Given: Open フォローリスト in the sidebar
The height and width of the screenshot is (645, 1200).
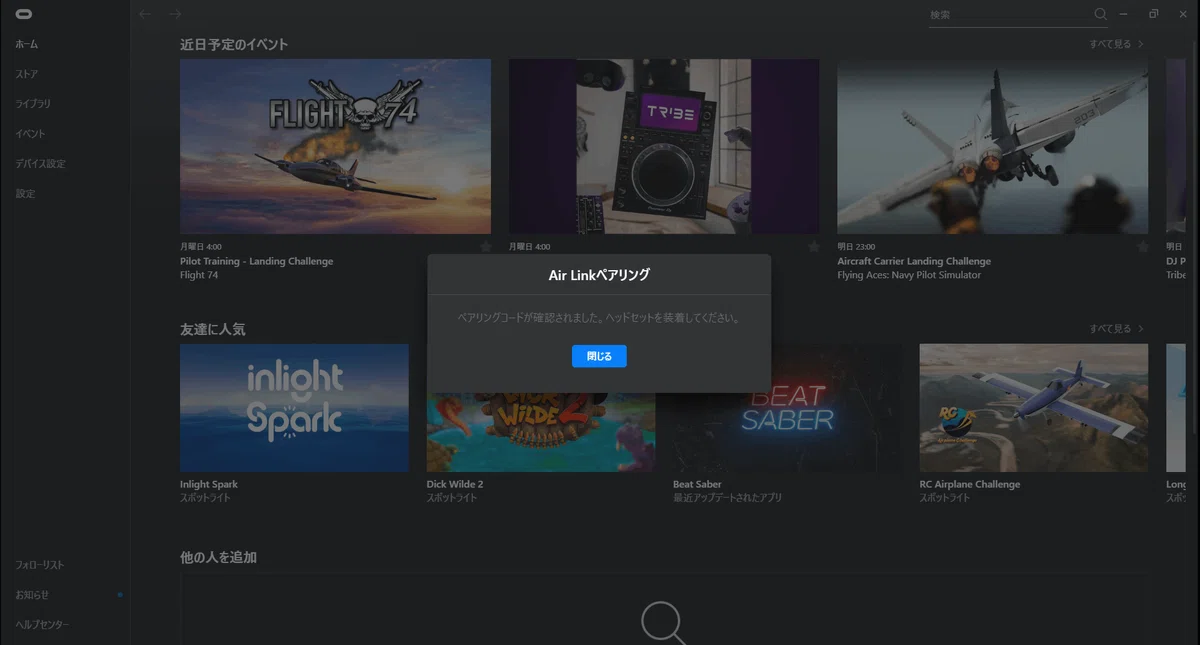Looking at the screenshot, I should [40, 565].
